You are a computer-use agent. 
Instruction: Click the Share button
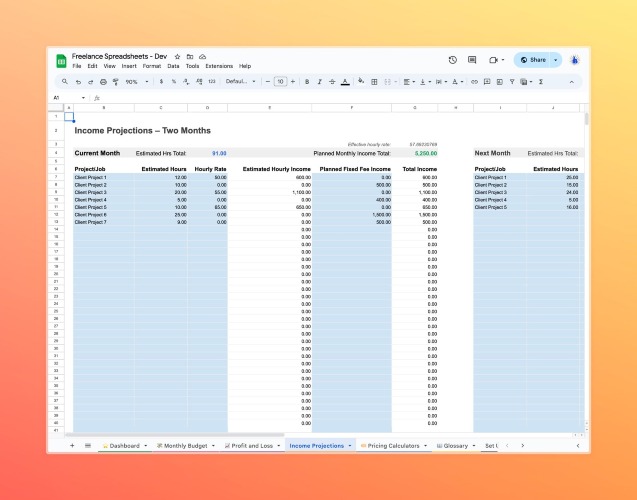(533, 60)
